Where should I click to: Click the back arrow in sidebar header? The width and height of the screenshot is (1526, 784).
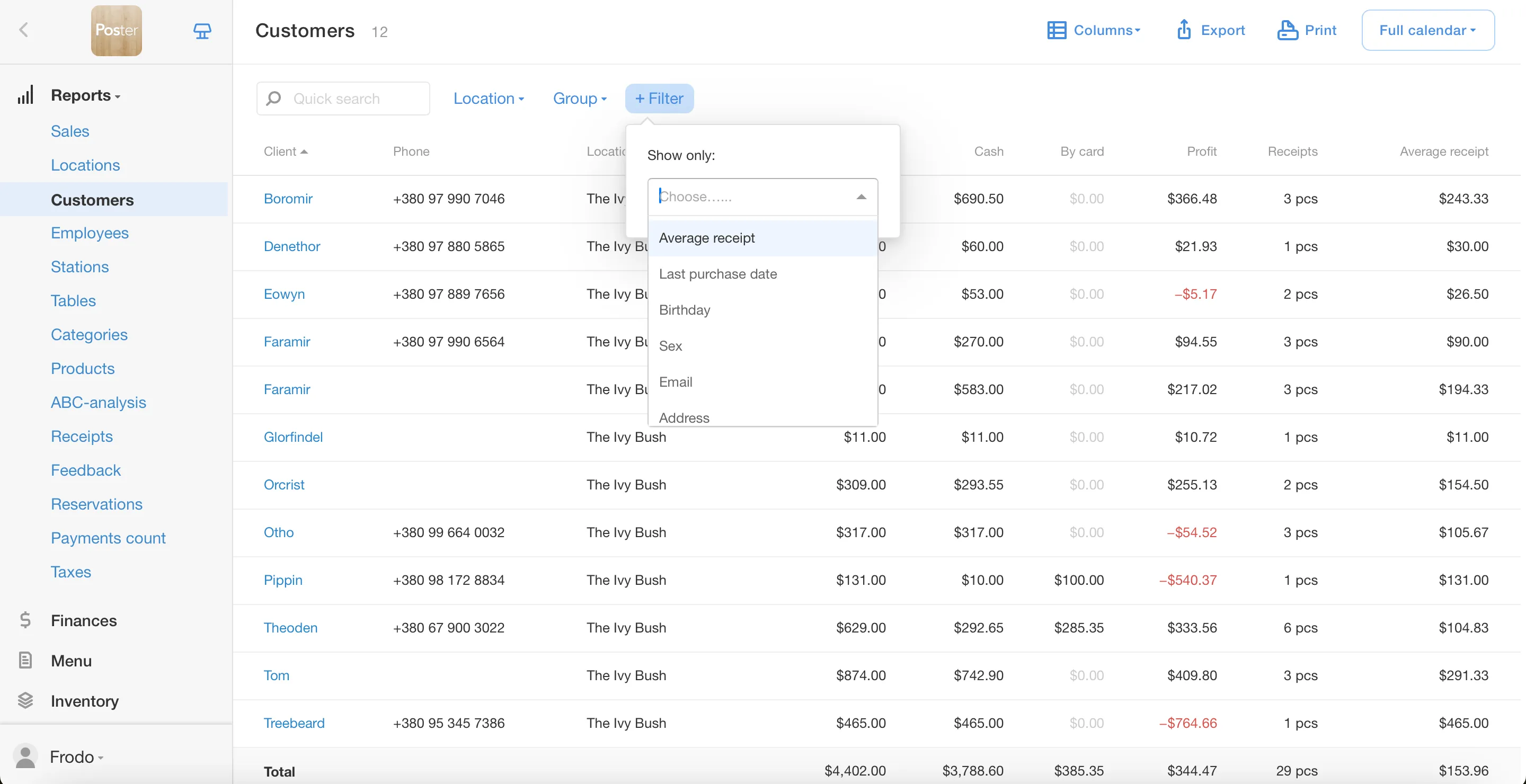click(x=24, y=30)
